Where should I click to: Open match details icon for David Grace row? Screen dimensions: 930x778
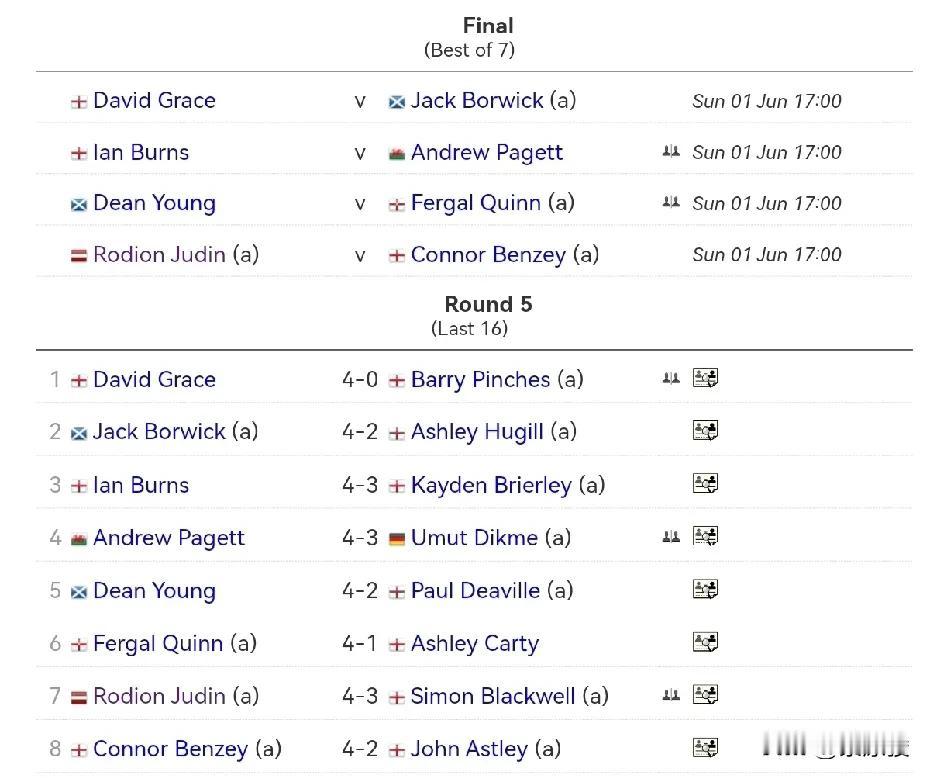[x=705, y=377]
